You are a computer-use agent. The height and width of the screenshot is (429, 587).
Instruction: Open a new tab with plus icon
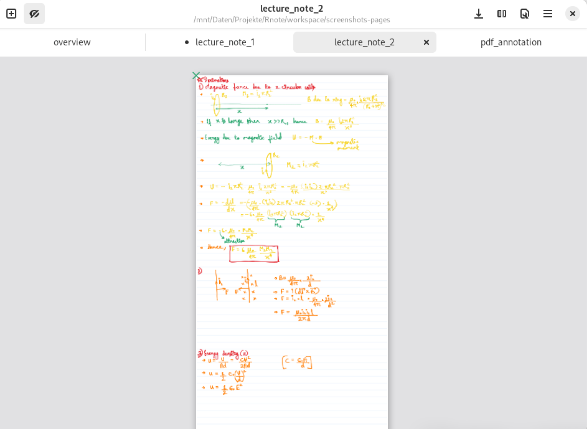pyautogui.click(x=11, y=14)
